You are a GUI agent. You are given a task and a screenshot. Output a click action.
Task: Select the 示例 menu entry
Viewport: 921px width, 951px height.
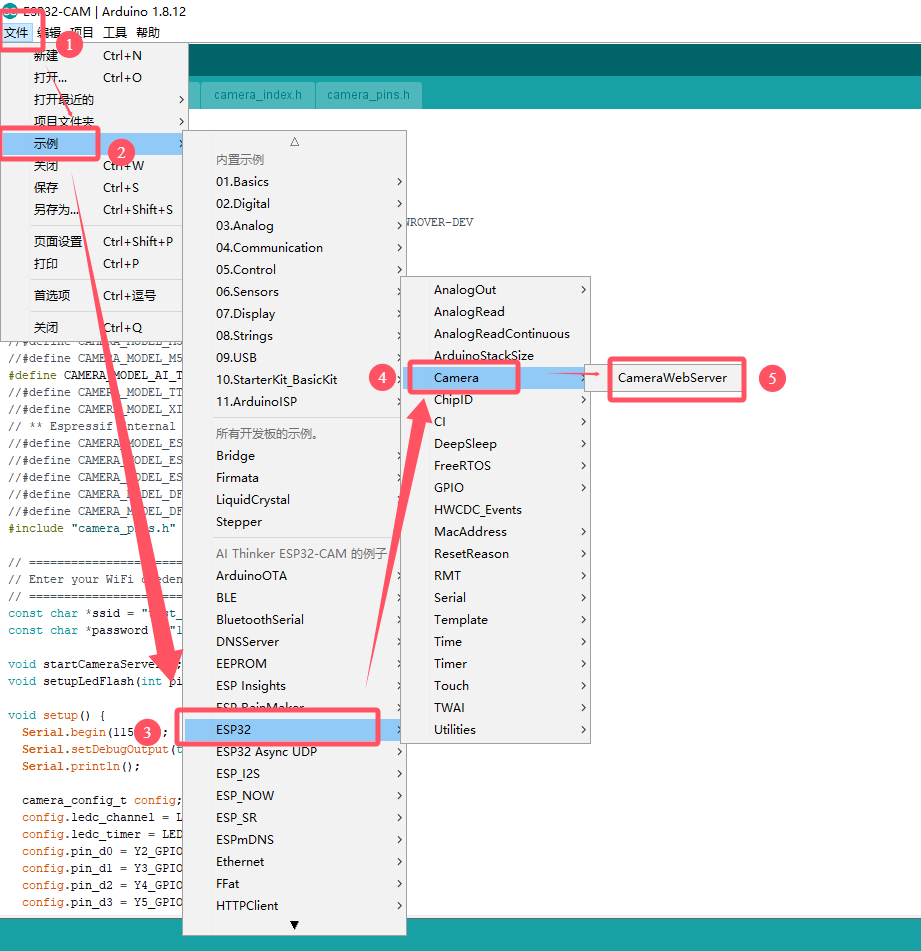(x=94, y=144)
